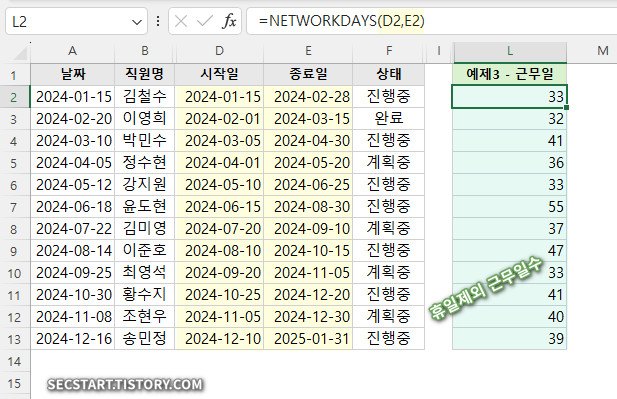
Task: Select the cell showing 40 in column L
Action: point(510,317)
